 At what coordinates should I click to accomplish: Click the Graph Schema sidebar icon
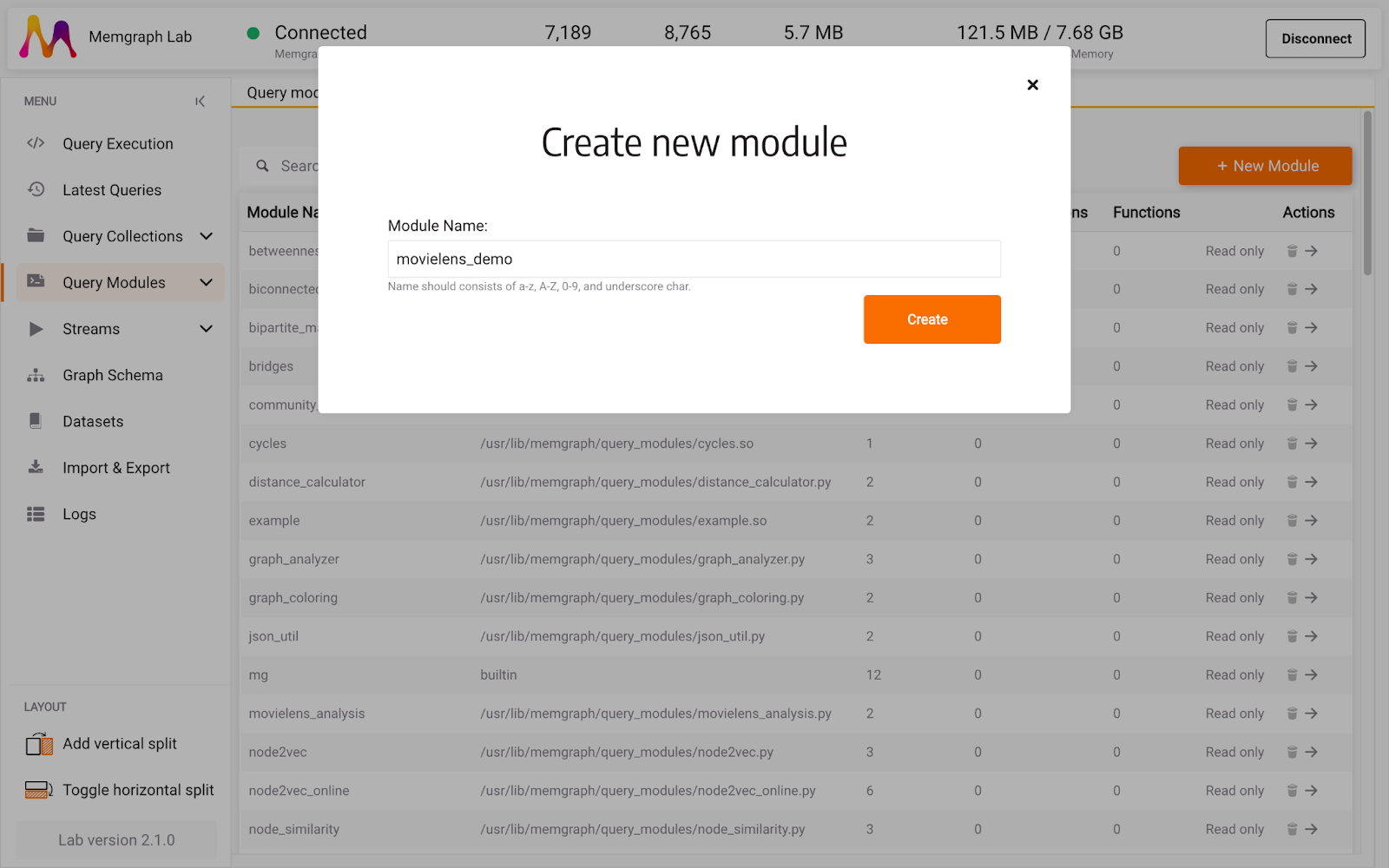pos(36,375)
